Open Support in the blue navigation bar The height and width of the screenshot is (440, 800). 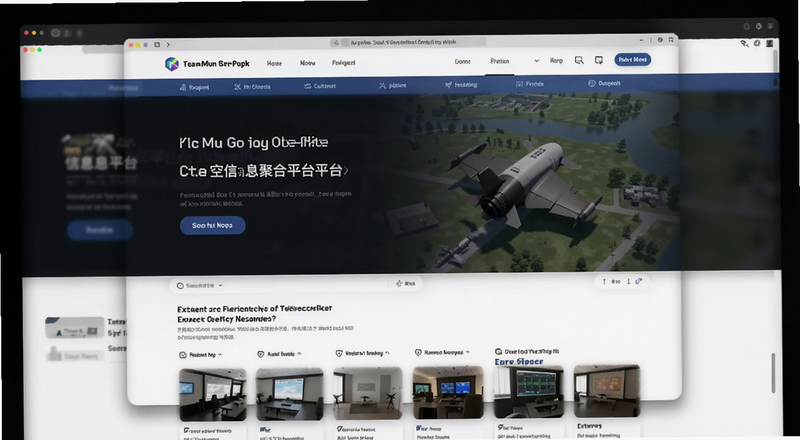pos(194,87)
